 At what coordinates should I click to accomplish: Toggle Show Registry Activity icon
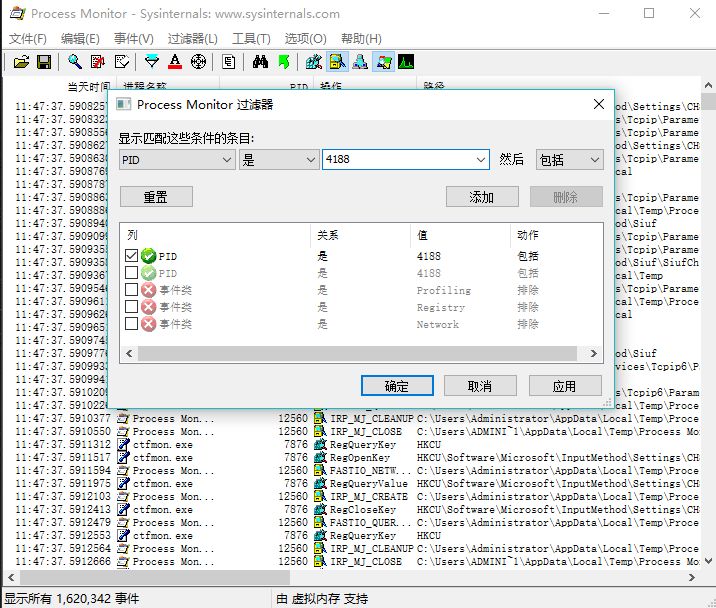(314, 62)
